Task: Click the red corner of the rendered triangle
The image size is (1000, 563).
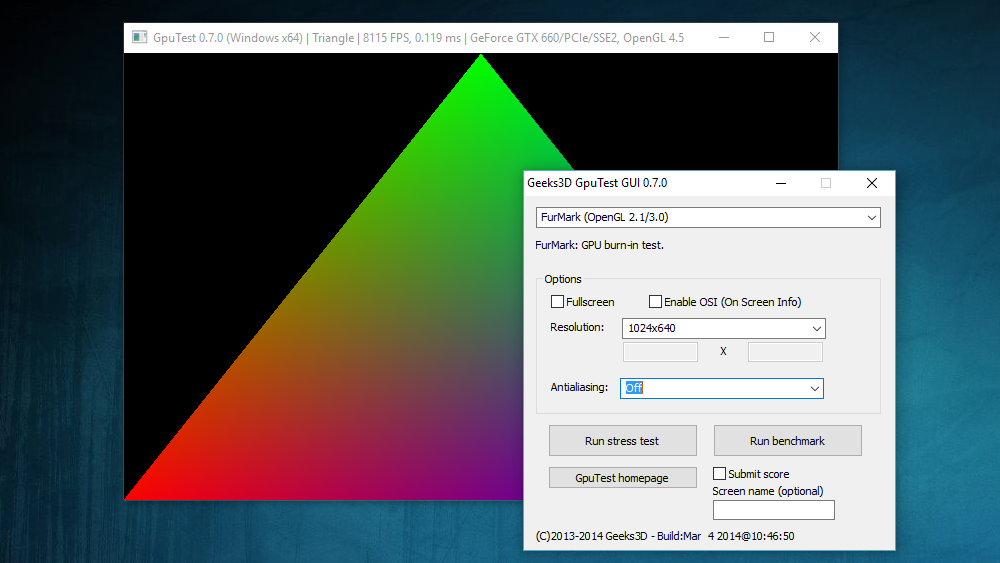Action: point(140,490)
